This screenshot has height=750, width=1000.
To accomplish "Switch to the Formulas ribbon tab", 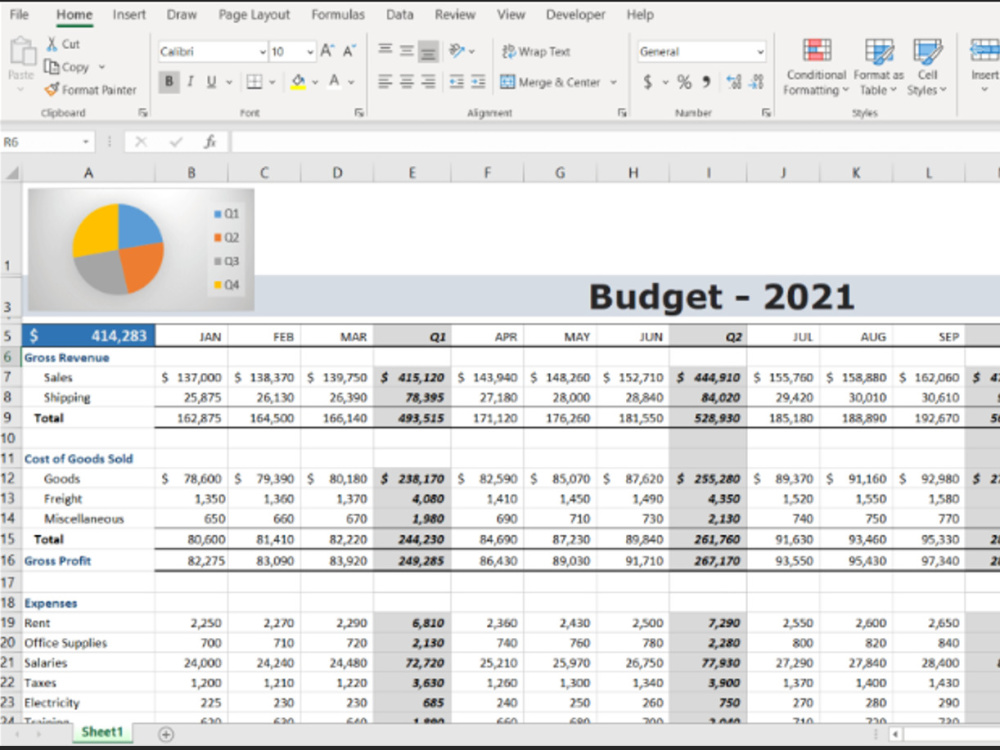I will 338,14.
